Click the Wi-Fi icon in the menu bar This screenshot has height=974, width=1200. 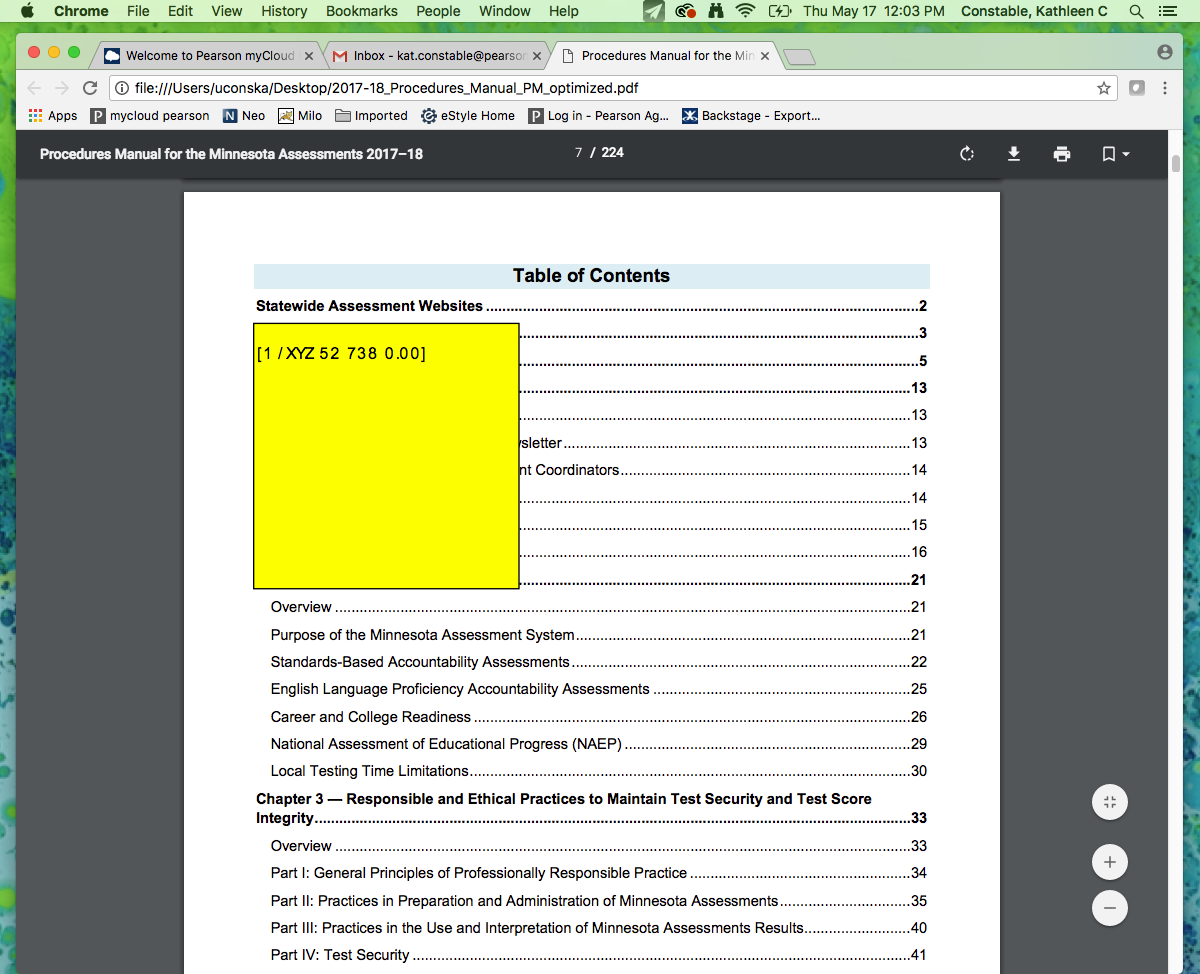click(746, 11)
